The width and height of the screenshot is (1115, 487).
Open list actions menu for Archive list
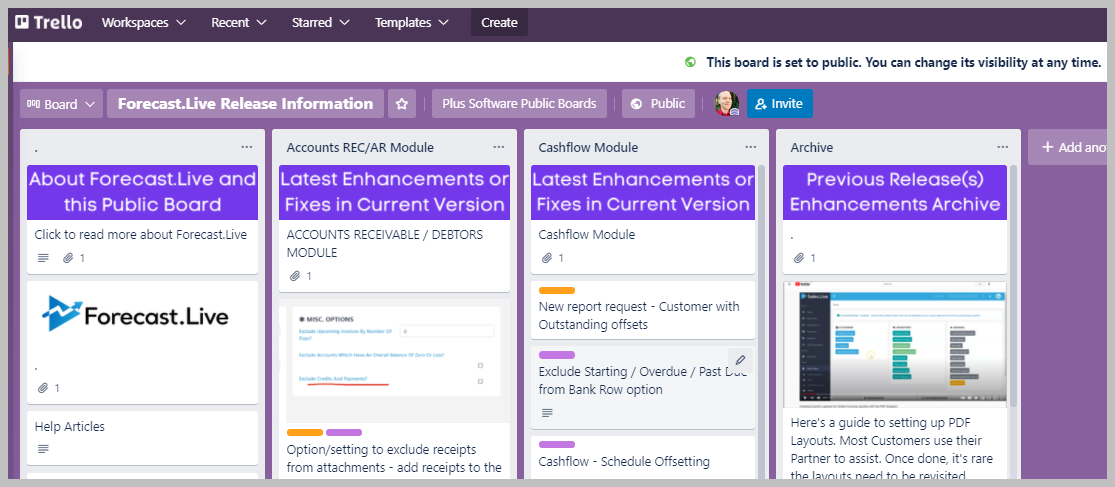click(x=1003, y=147)
